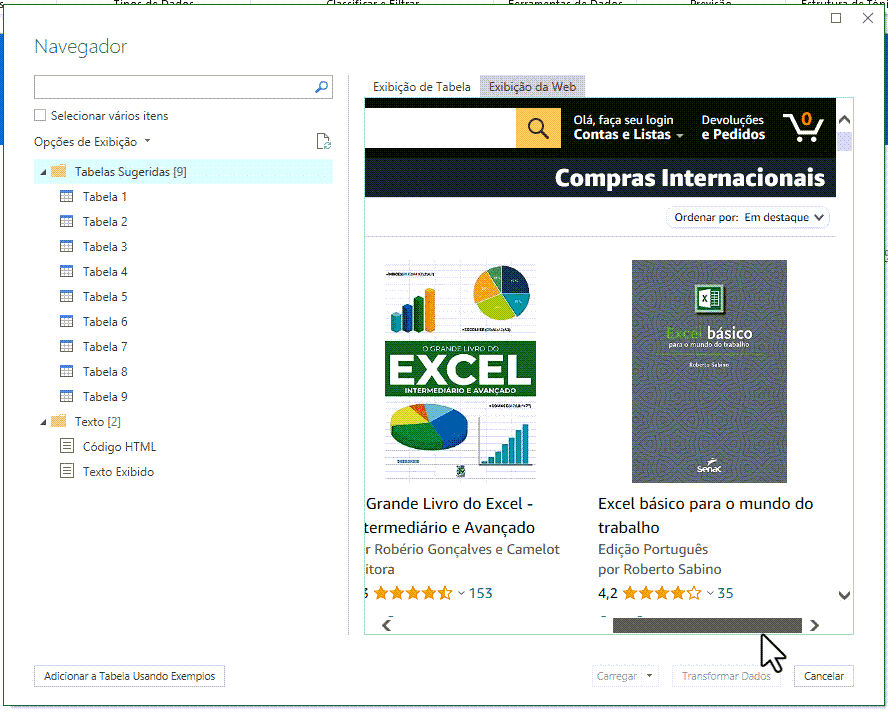Open rating dropdown next to 153 reviews
Viewport: 888px width, 717px height.
point(461,594)
